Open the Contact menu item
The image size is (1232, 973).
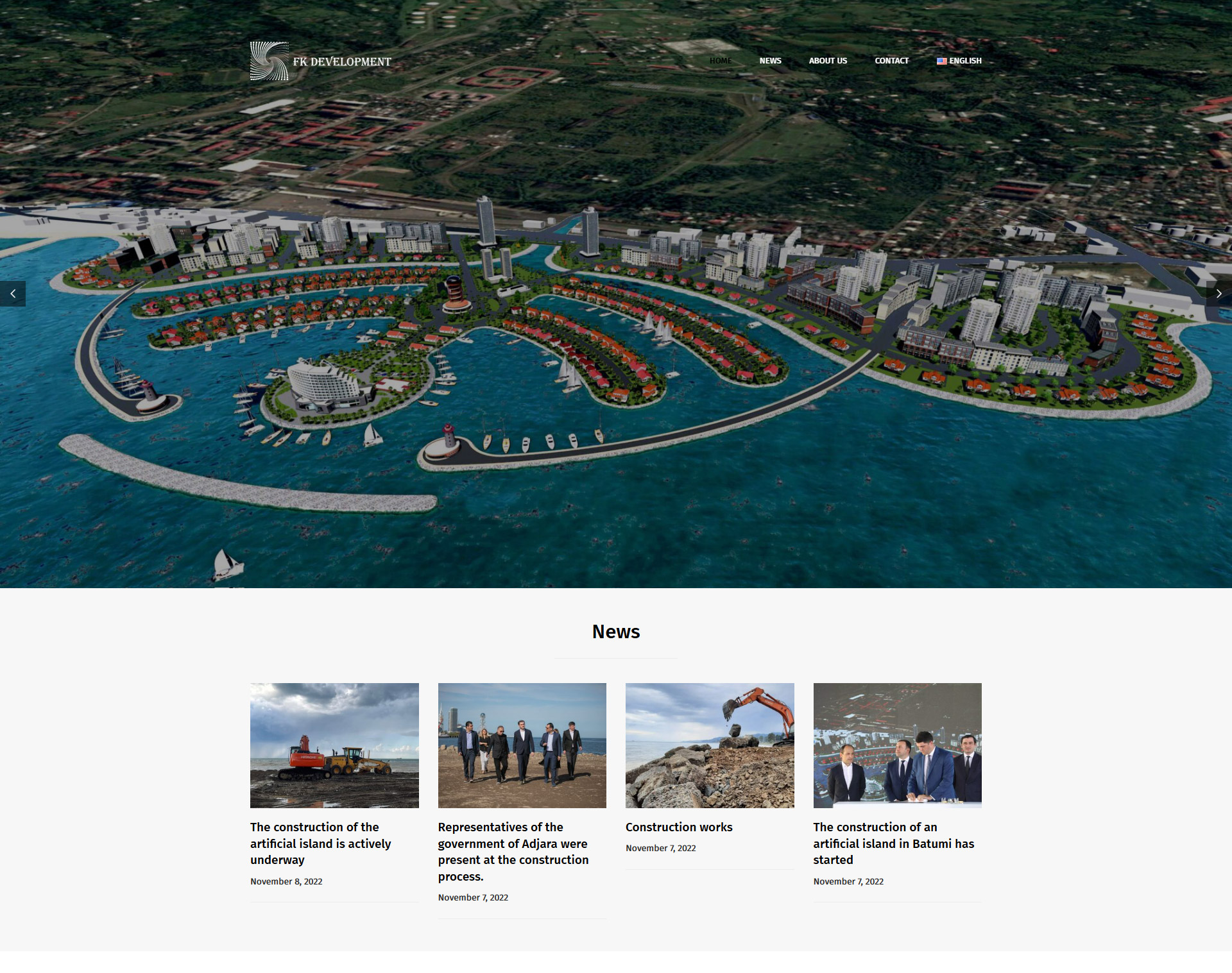891,61
